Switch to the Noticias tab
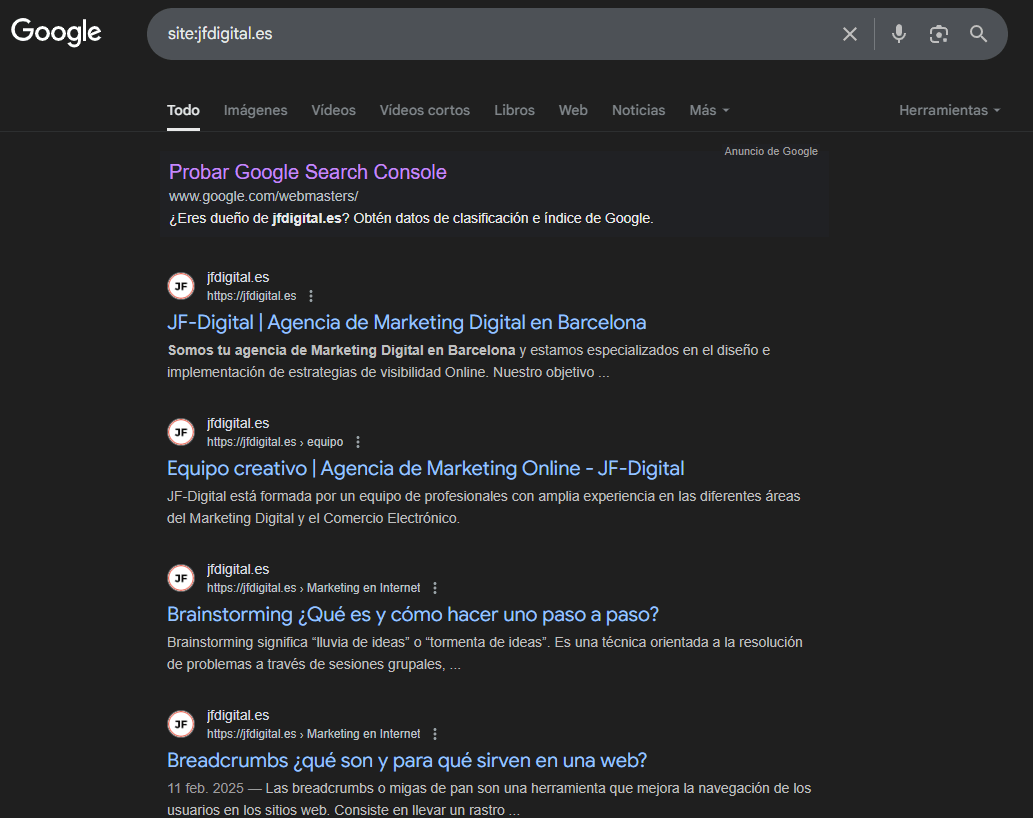This screenshot has width=1033, height=818. [638, 110]
